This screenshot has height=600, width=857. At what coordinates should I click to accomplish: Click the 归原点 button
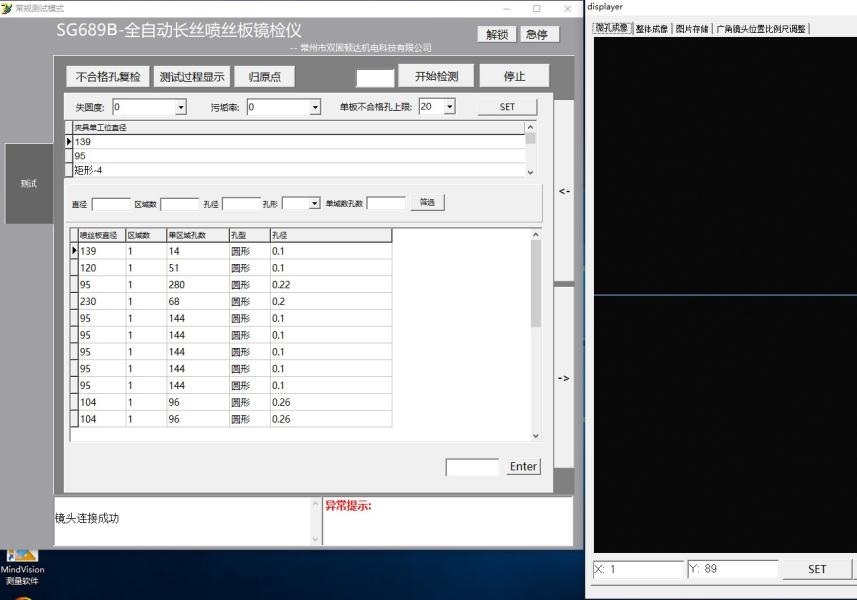point(265,77)
